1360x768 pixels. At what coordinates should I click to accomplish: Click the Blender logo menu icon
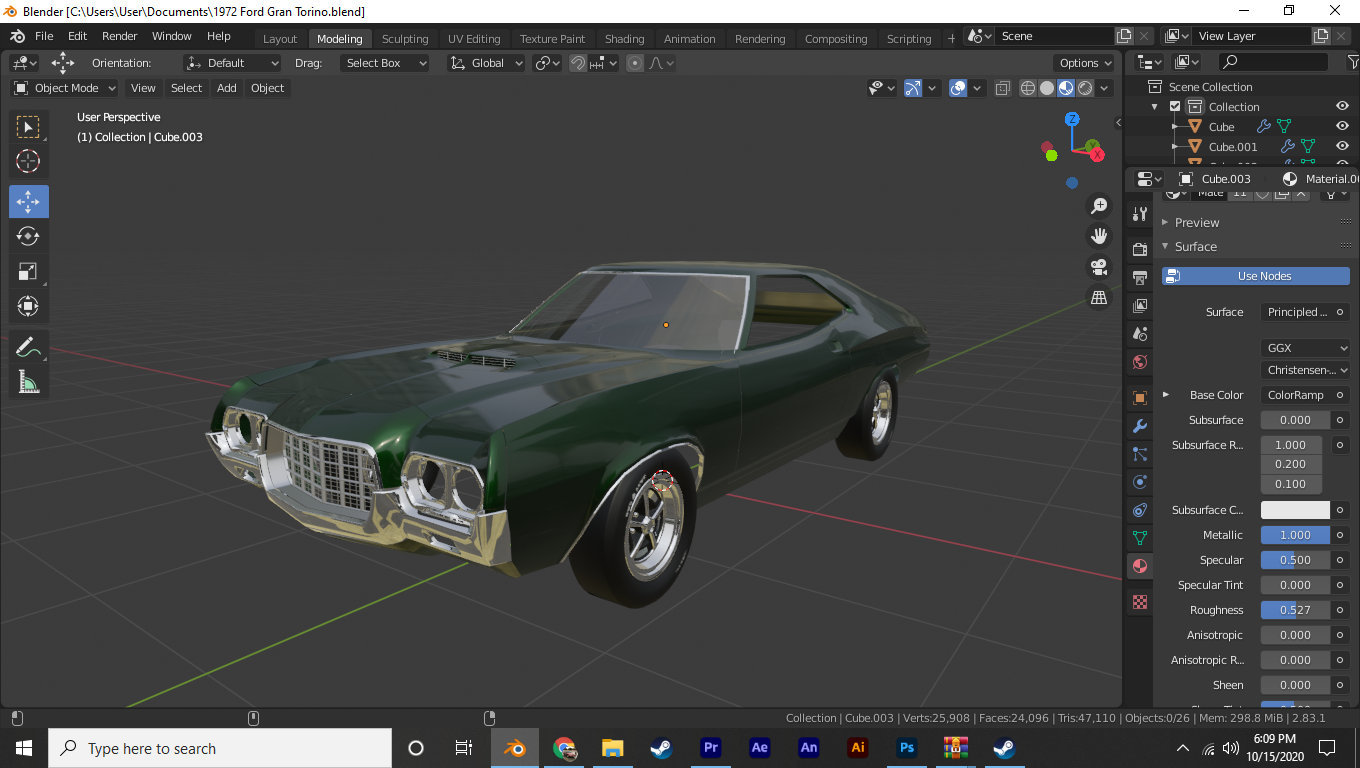18,36
